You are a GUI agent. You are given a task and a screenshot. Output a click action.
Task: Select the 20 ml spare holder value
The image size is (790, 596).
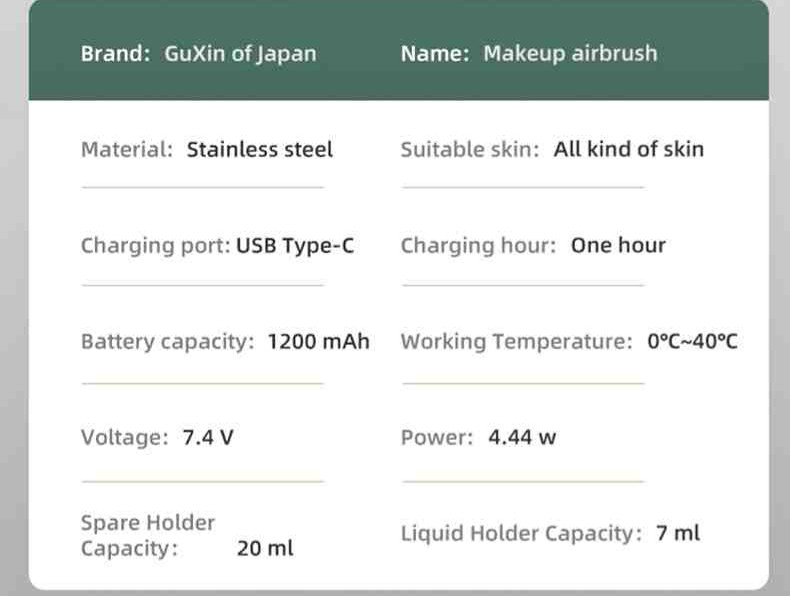[265, 548]
